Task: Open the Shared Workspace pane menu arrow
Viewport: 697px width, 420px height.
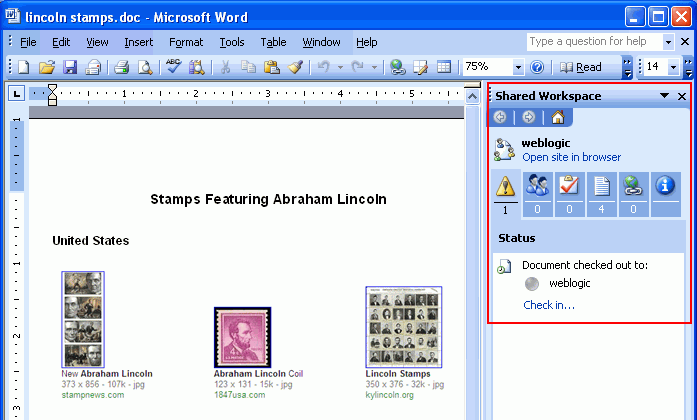Action: 664,96
